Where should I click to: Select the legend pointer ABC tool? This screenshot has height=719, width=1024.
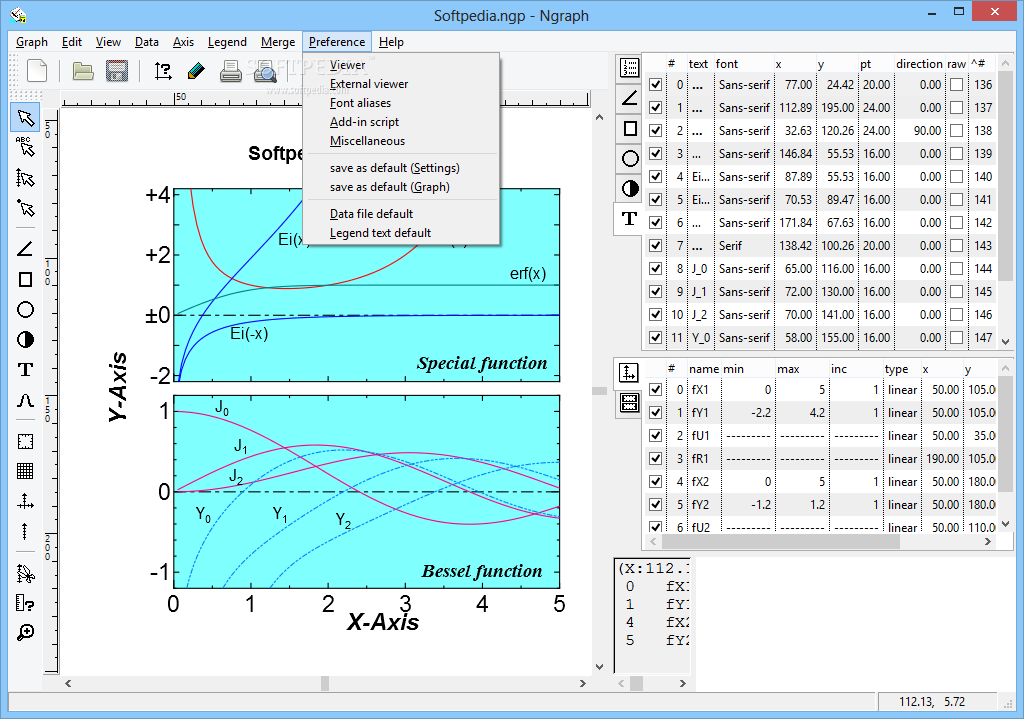(25, 147)
